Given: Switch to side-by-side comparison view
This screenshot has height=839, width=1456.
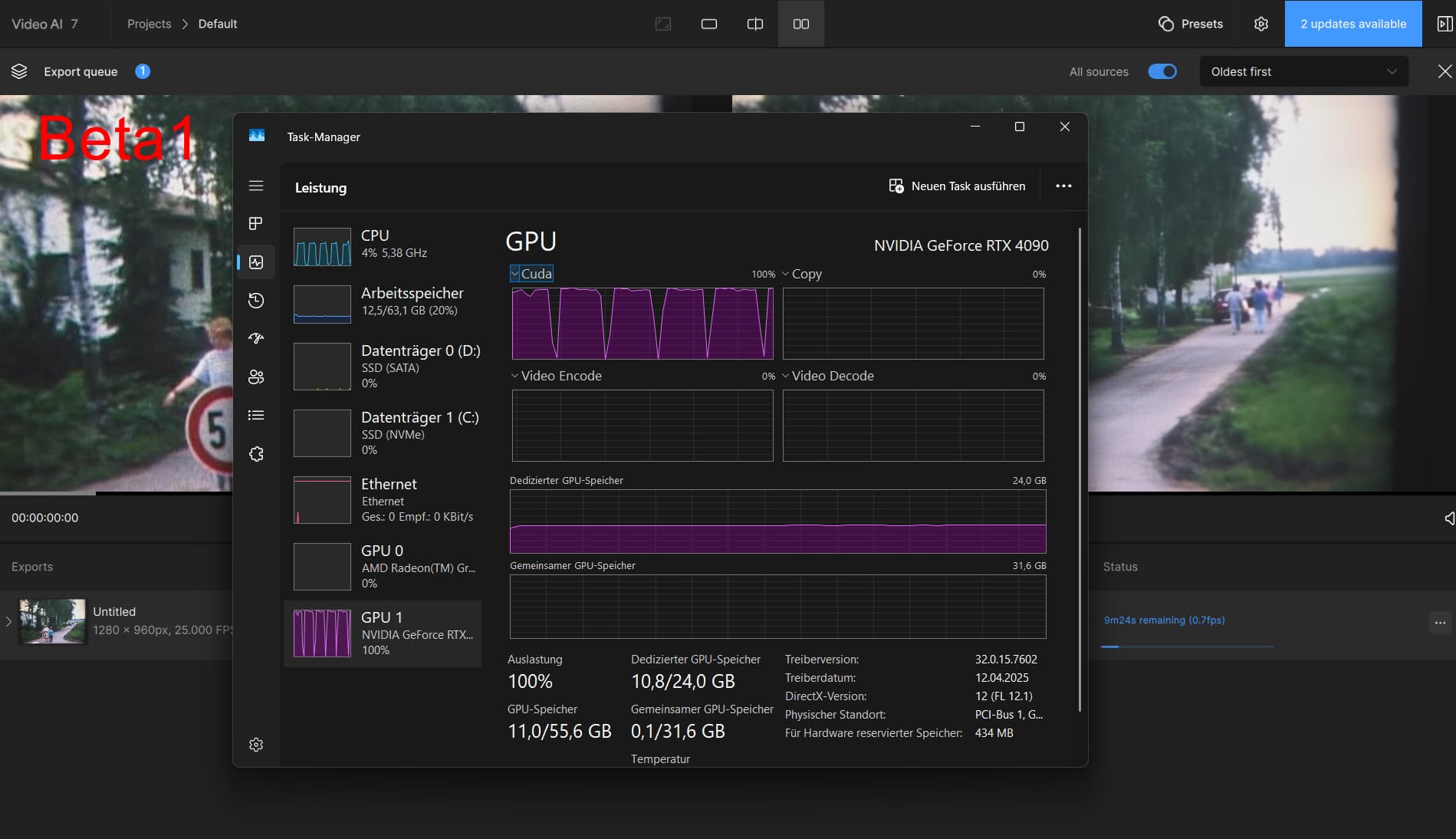Looking at the screenshot, I should coord(800,24).
